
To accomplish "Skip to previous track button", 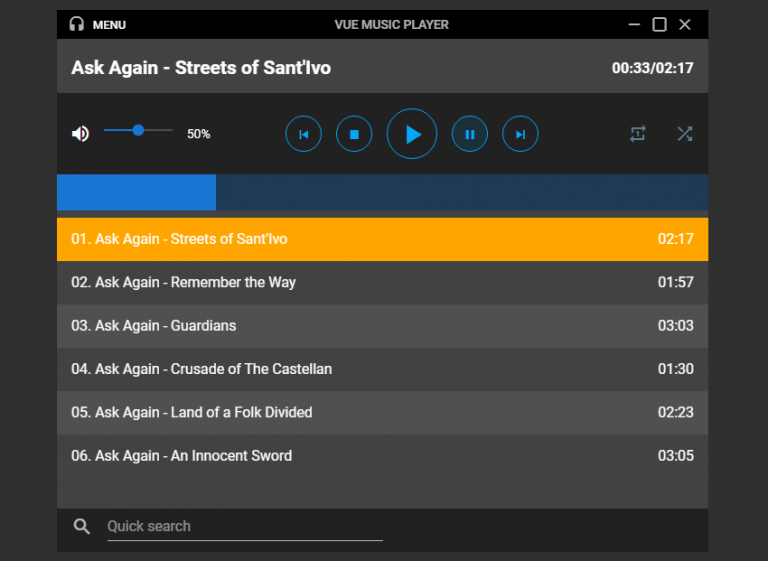I will coord(304,134).
